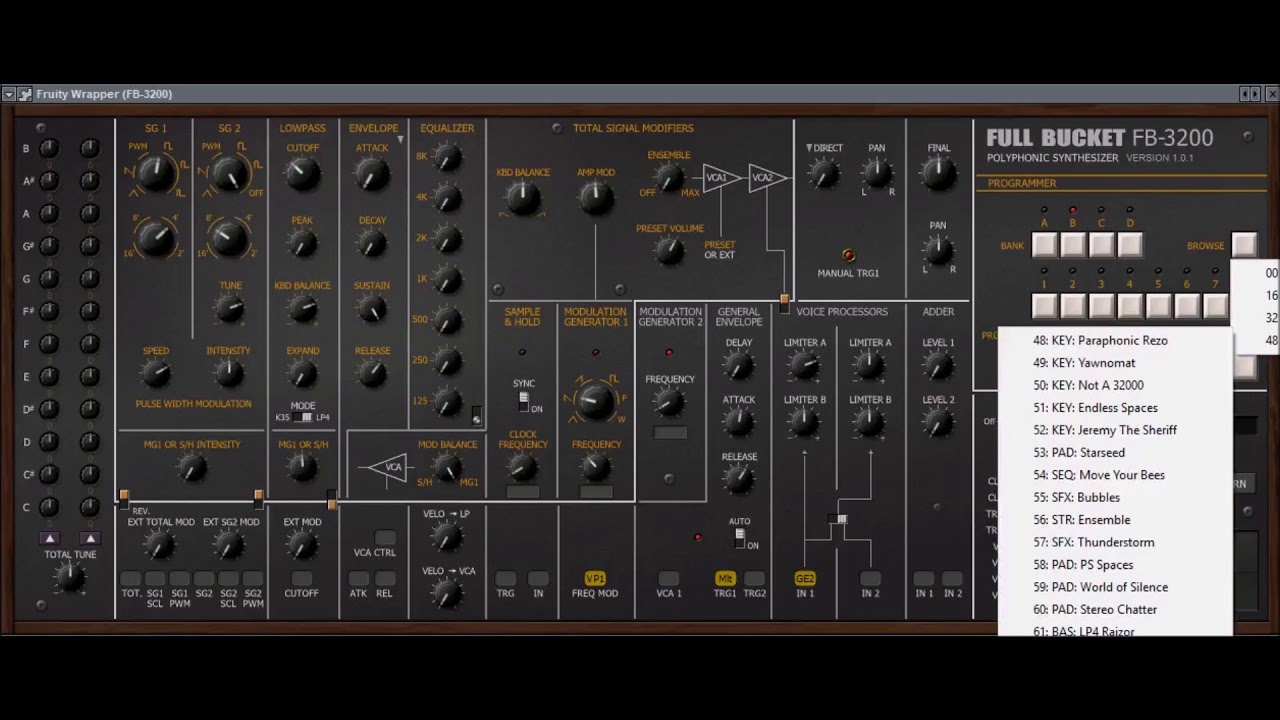Select bank C button
This screenshot has width=1280, height=720.
tap(1101, 245)
